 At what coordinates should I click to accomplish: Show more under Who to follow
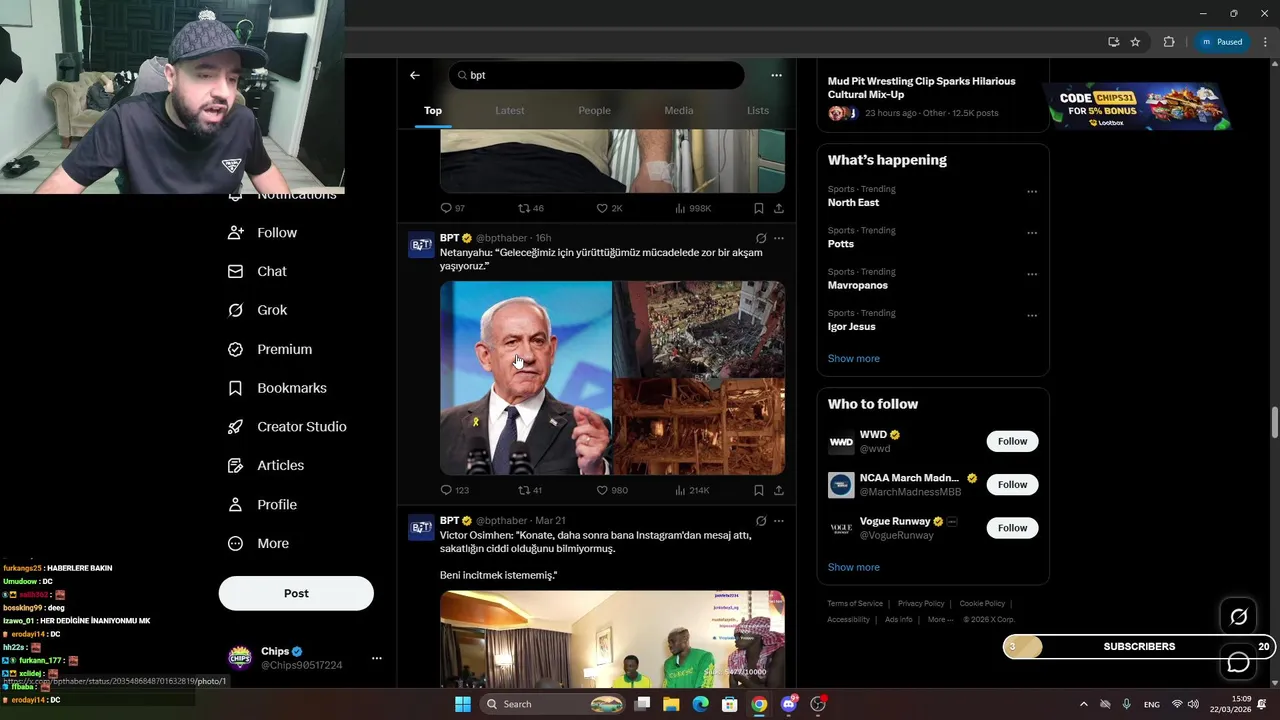tap(853, 567)
